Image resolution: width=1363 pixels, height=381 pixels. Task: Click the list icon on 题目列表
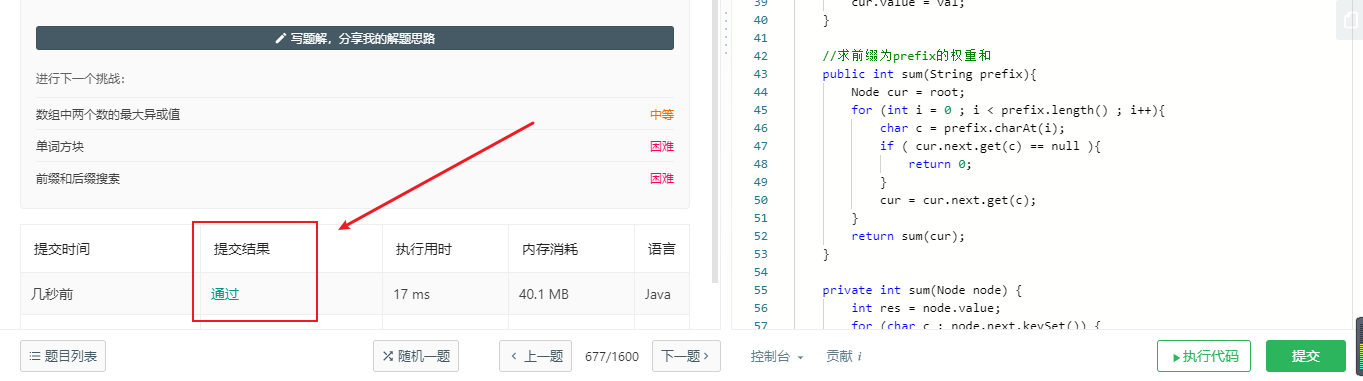pos(35,356)
